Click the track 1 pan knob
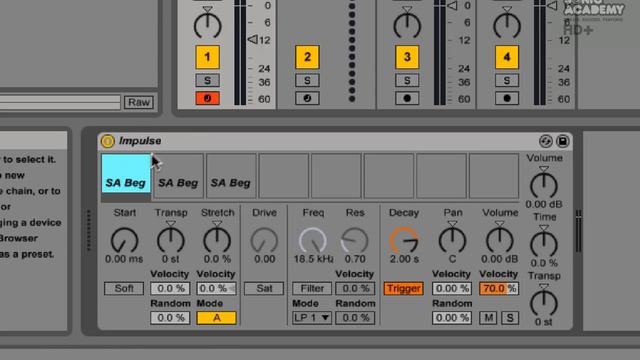 [207, 25]
